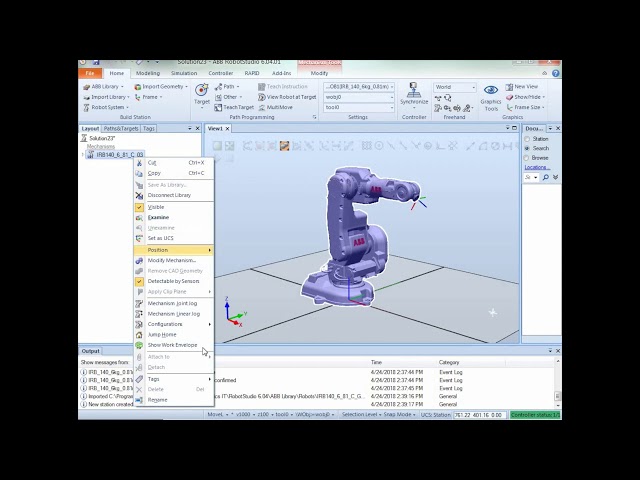Click the Configurations icon in context menu
640x480 pixels.
[x=139, y=324]
